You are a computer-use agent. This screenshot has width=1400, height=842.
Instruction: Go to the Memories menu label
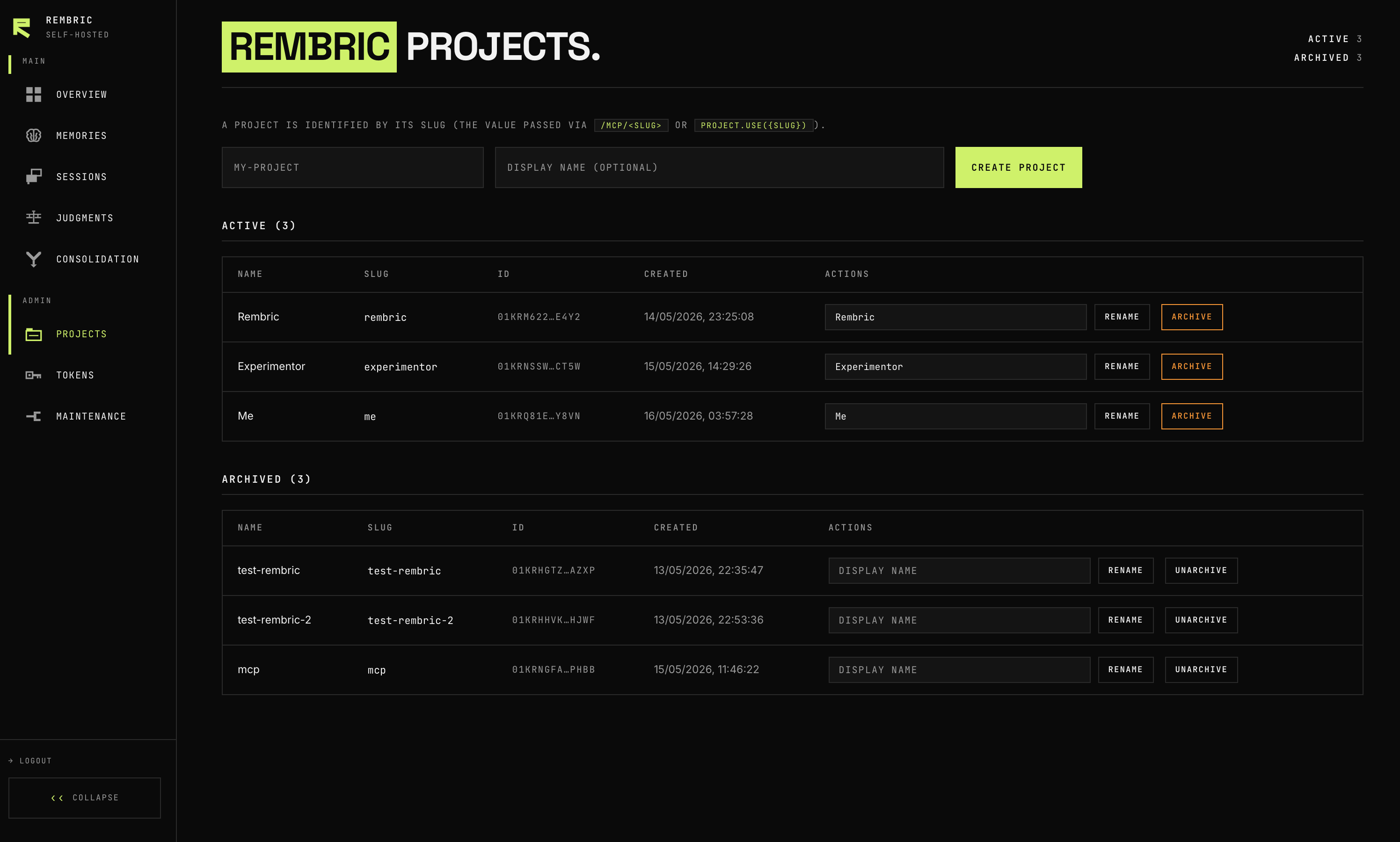82,136
